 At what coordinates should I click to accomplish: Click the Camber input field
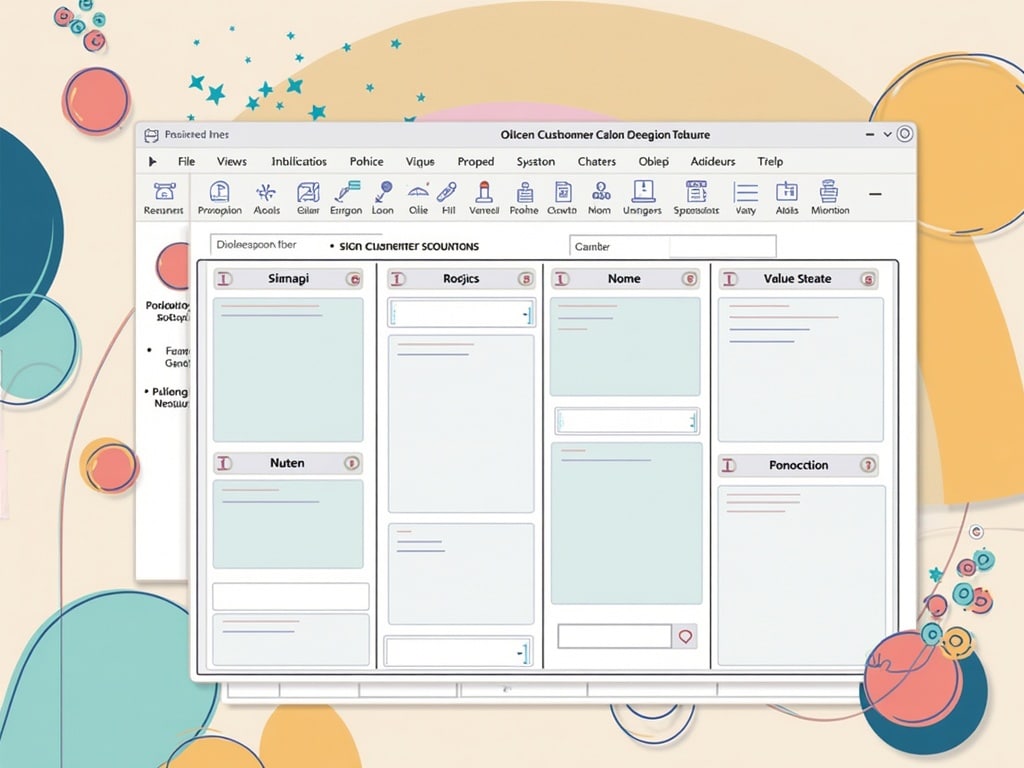(x=672, y=246)
